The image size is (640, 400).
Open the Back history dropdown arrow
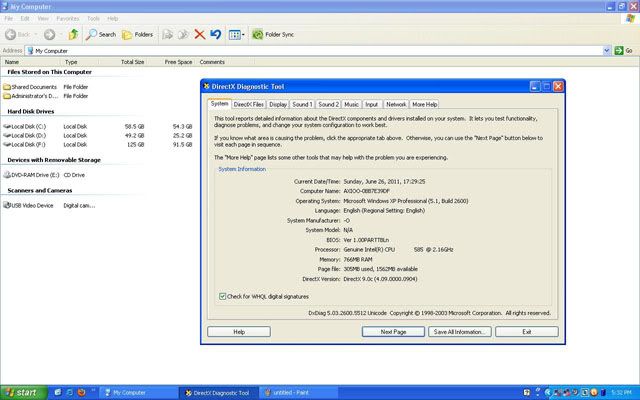click(x=36, y=35)
